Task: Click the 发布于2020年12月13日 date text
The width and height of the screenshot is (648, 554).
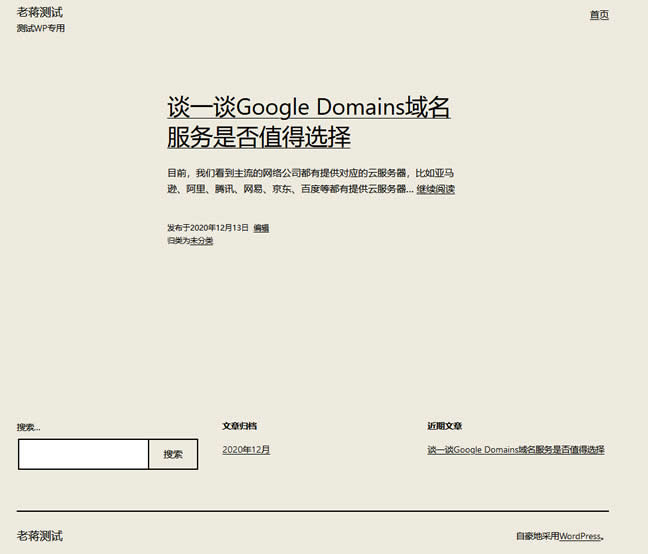Action: coord(208,228)
